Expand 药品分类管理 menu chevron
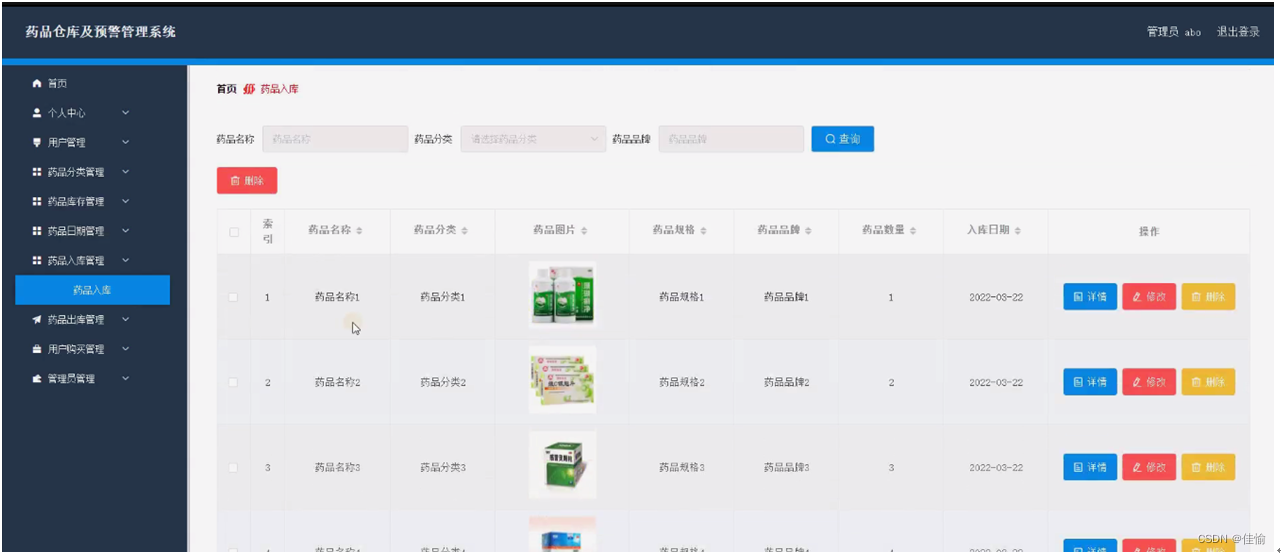Screen dimensions: 1281x554 pyautogui.click(x=125, y=172)
